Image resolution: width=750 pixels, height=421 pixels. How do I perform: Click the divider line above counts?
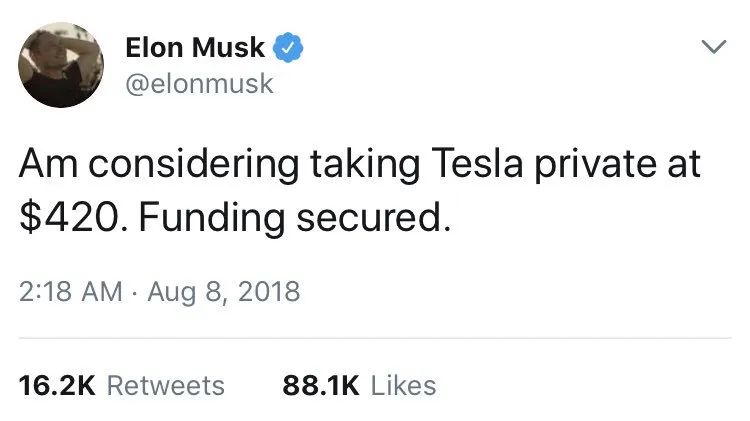pos(375,338)
